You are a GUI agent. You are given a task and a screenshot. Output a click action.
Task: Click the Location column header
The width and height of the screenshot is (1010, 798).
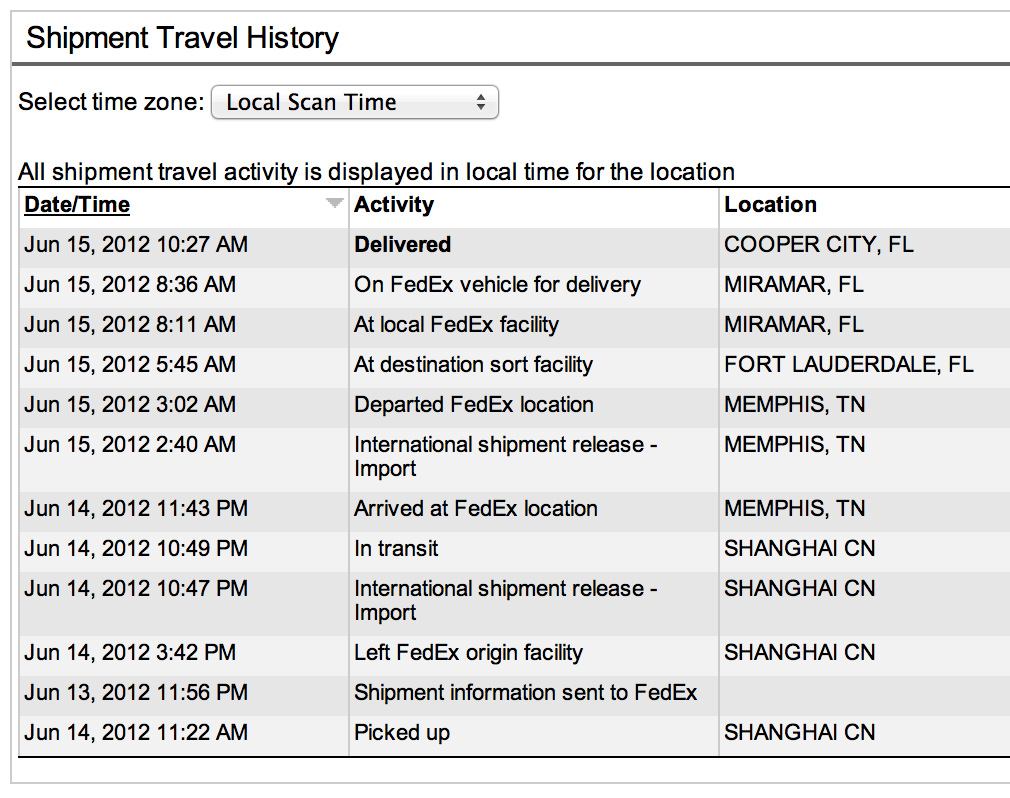(770, 205)
